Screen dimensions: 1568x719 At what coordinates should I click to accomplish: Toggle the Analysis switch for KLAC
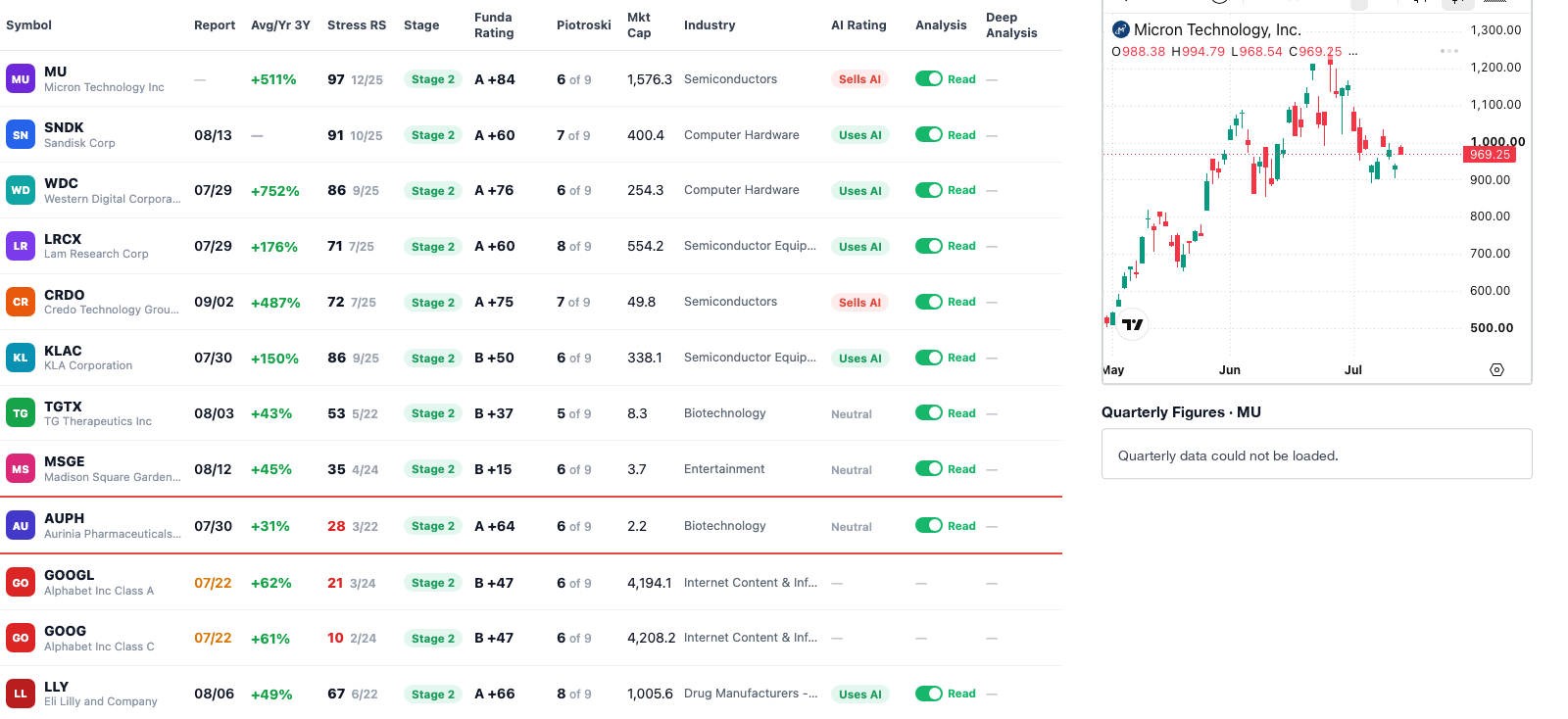click(x=929, y=358)
